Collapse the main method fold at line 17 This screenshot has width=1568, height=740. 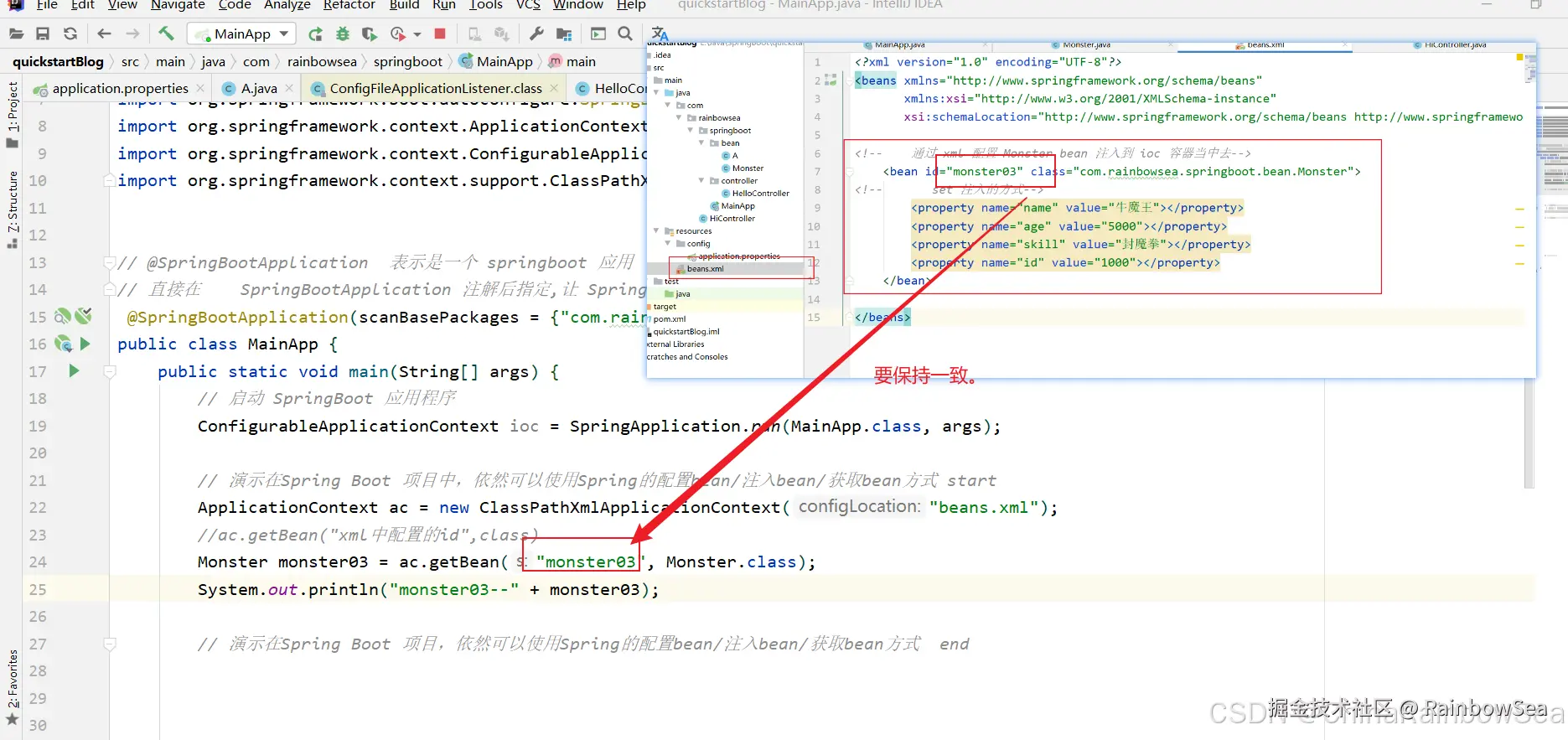(110, 370)
